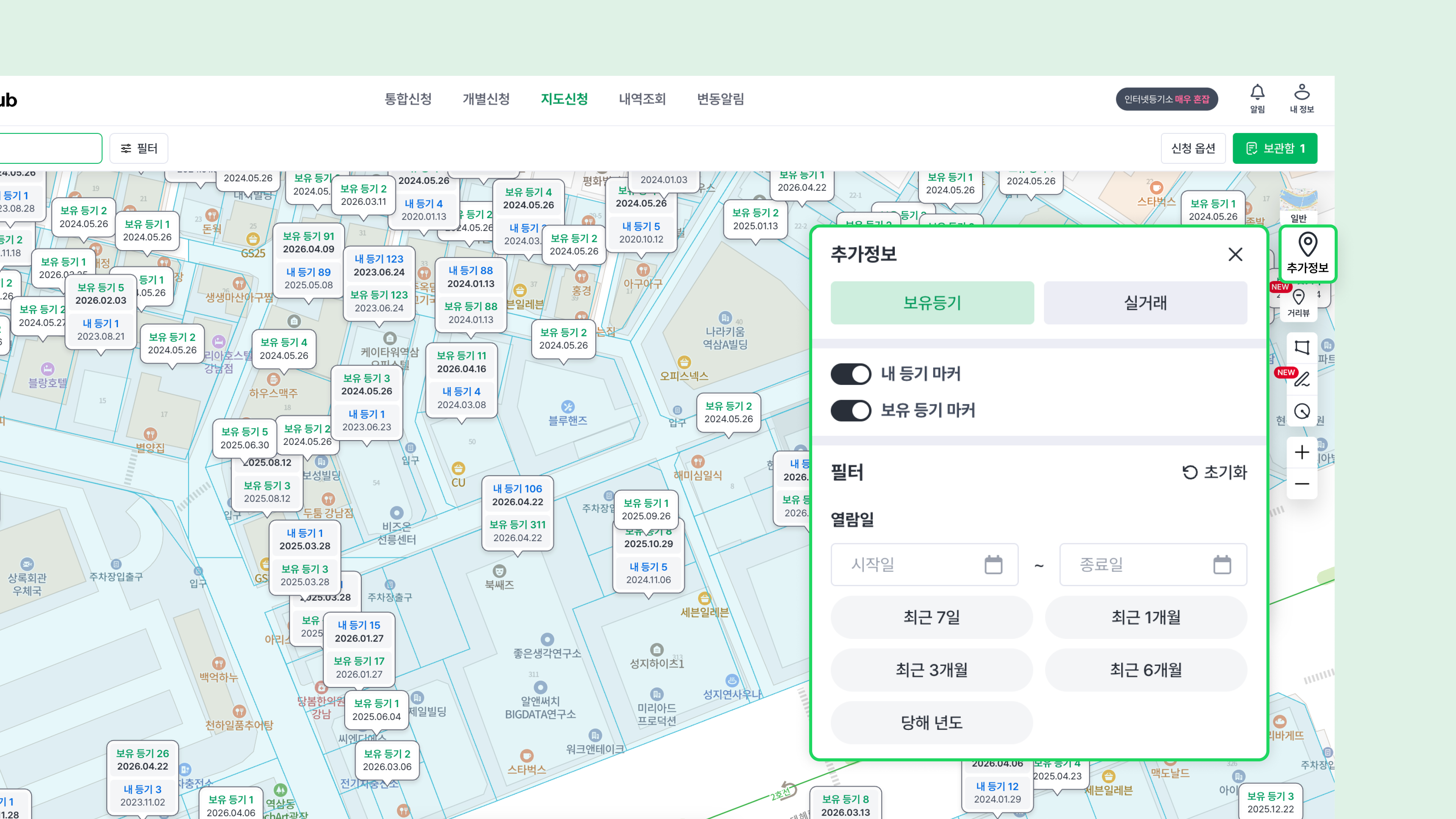1456x819 pixels.
Task: Zoom out the map with minus
Action: tap(1302, 484)
